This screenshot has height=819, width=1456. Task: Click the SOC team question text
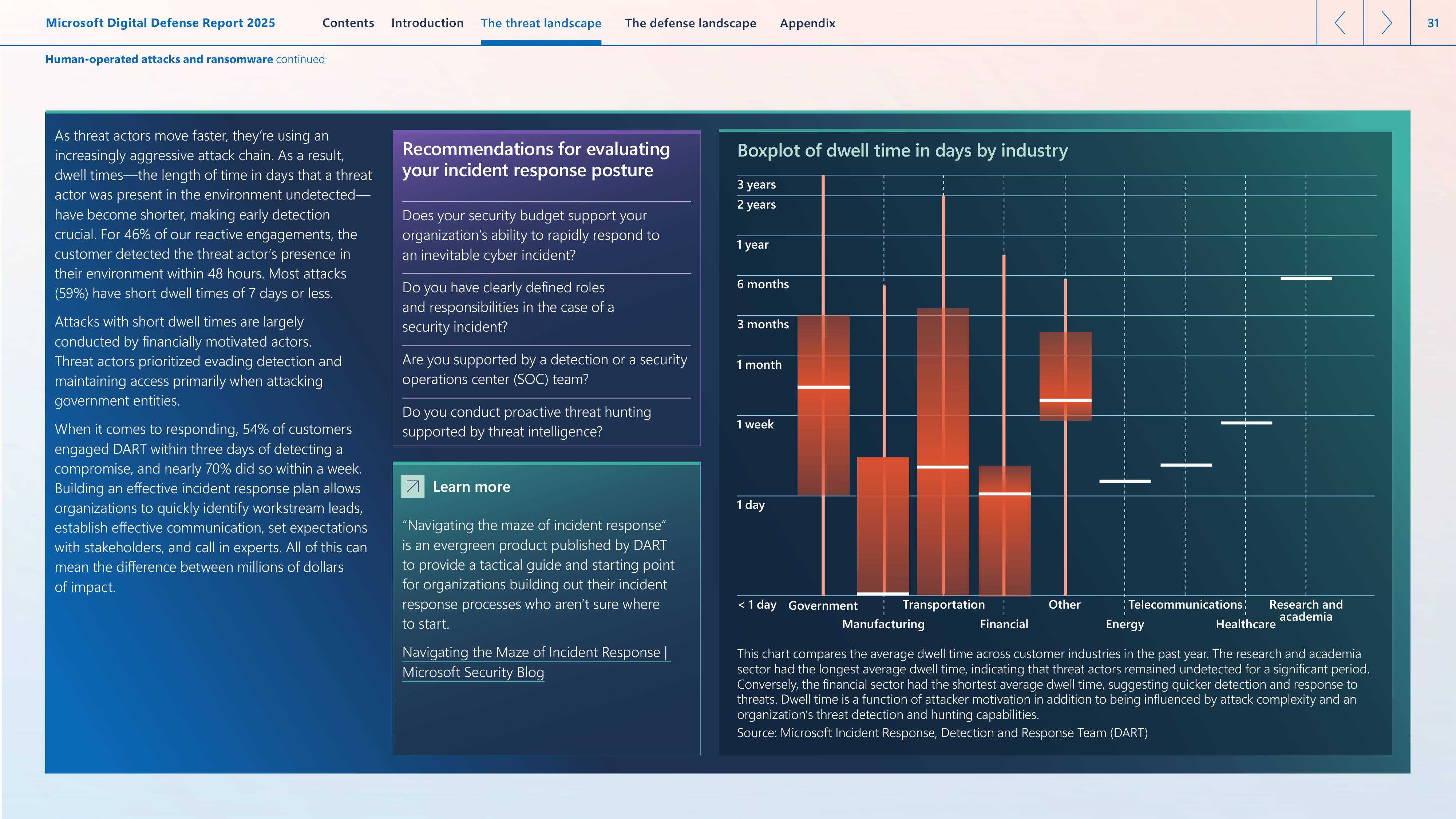545,369
